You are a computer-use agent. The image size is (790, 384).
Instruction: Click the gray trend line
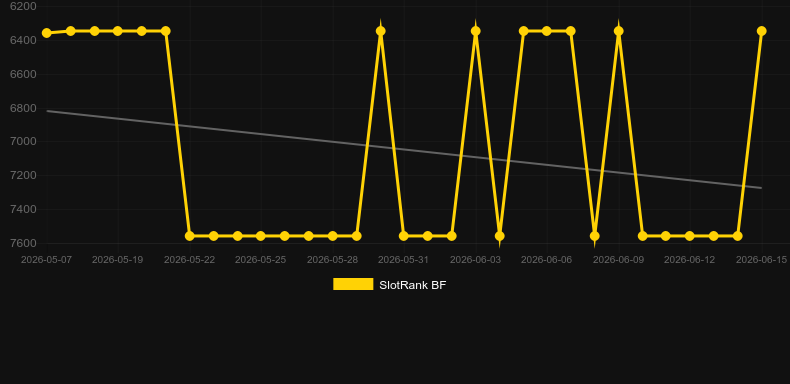click(x=404, y=149)
